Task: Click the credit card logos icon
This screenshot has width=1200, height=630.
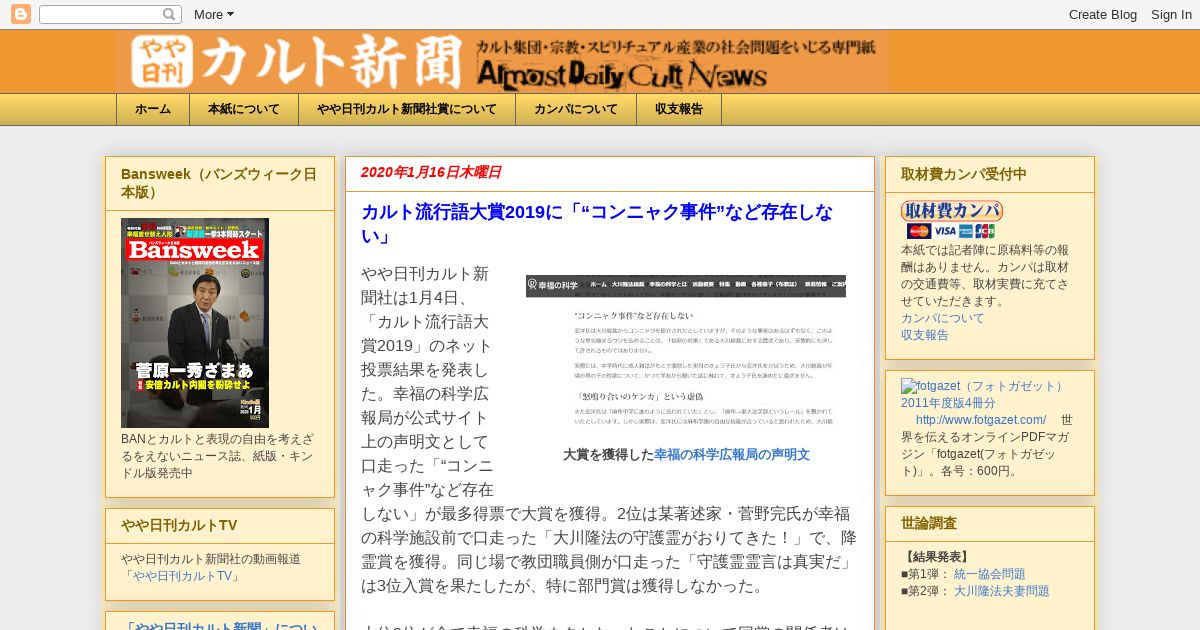Action: pos(950,231)
